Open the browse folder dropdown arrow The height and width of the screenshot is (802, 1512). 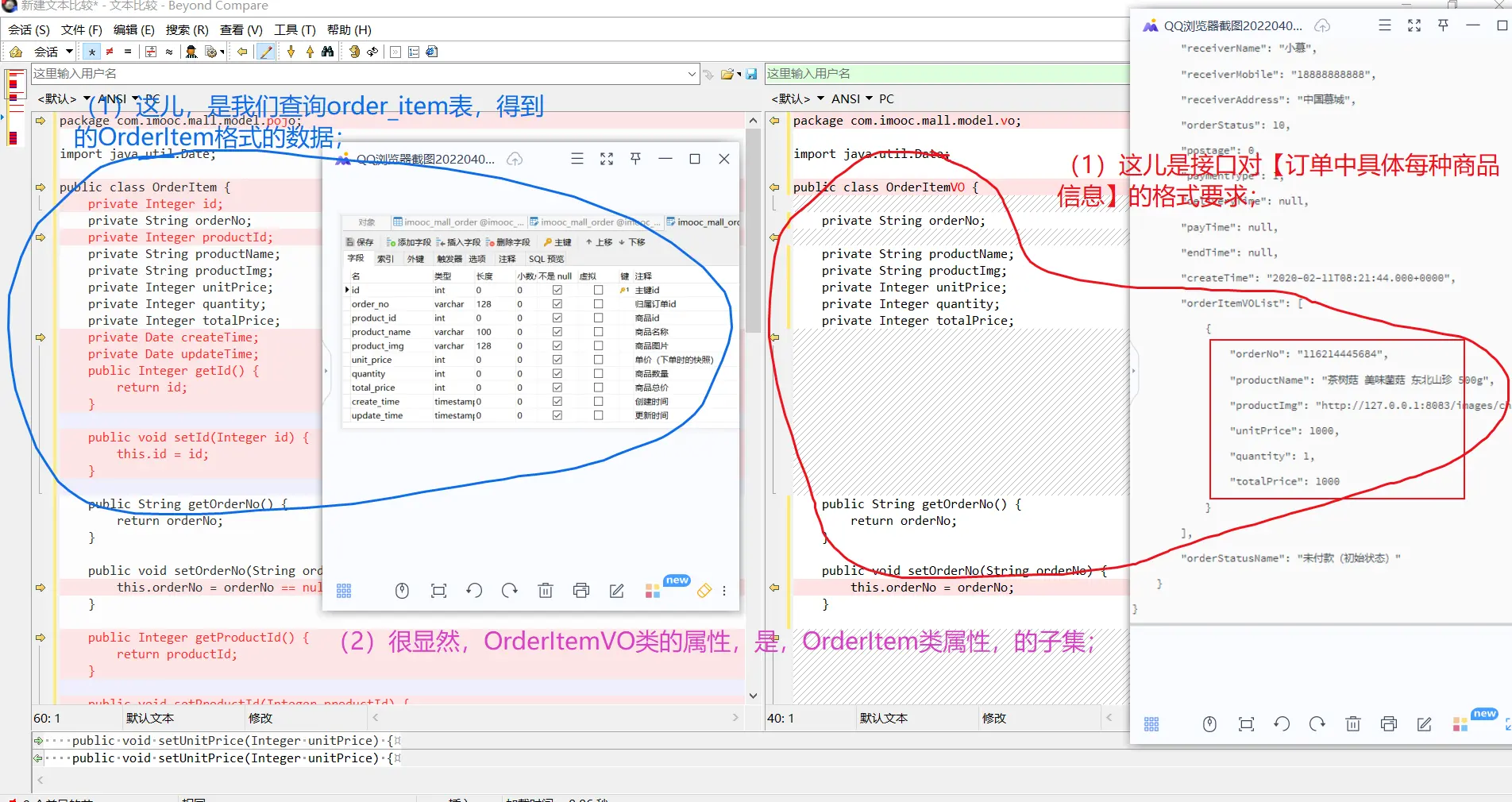(x=739, y=75)
